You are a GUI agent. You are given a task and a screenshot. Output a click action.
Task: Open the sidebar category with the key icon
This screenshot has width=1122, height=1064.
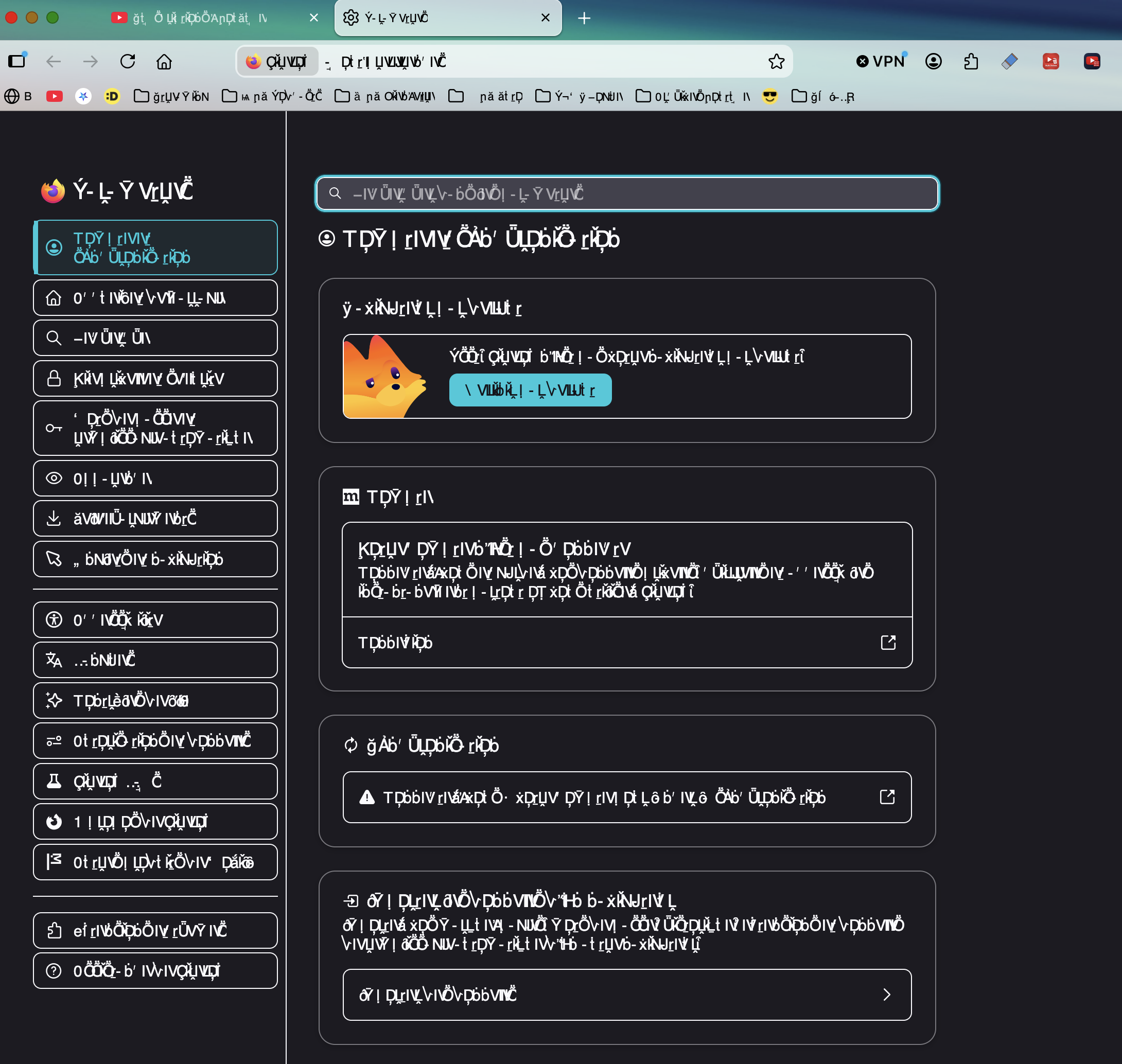coord(155,428)
